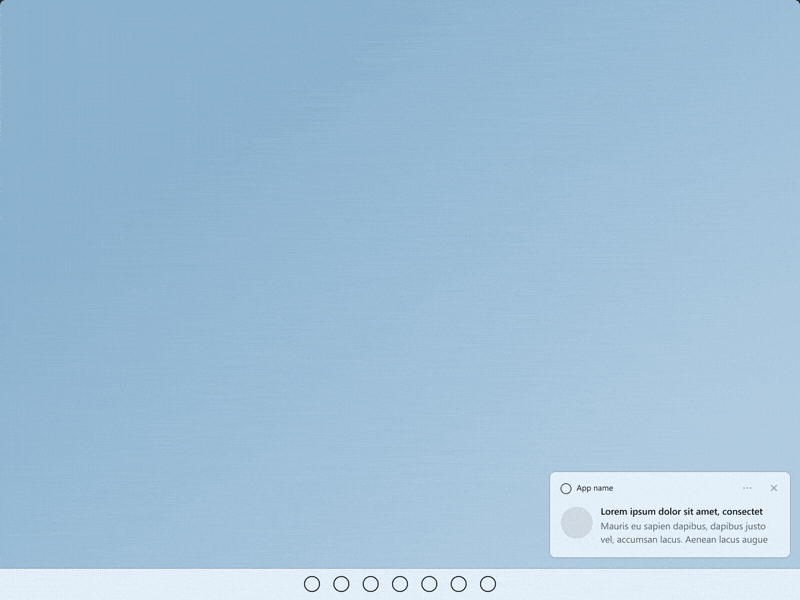Screen dimensions: 800x600
Task: Click the fourth circular taskbar button
Action: tap(401, 582)
